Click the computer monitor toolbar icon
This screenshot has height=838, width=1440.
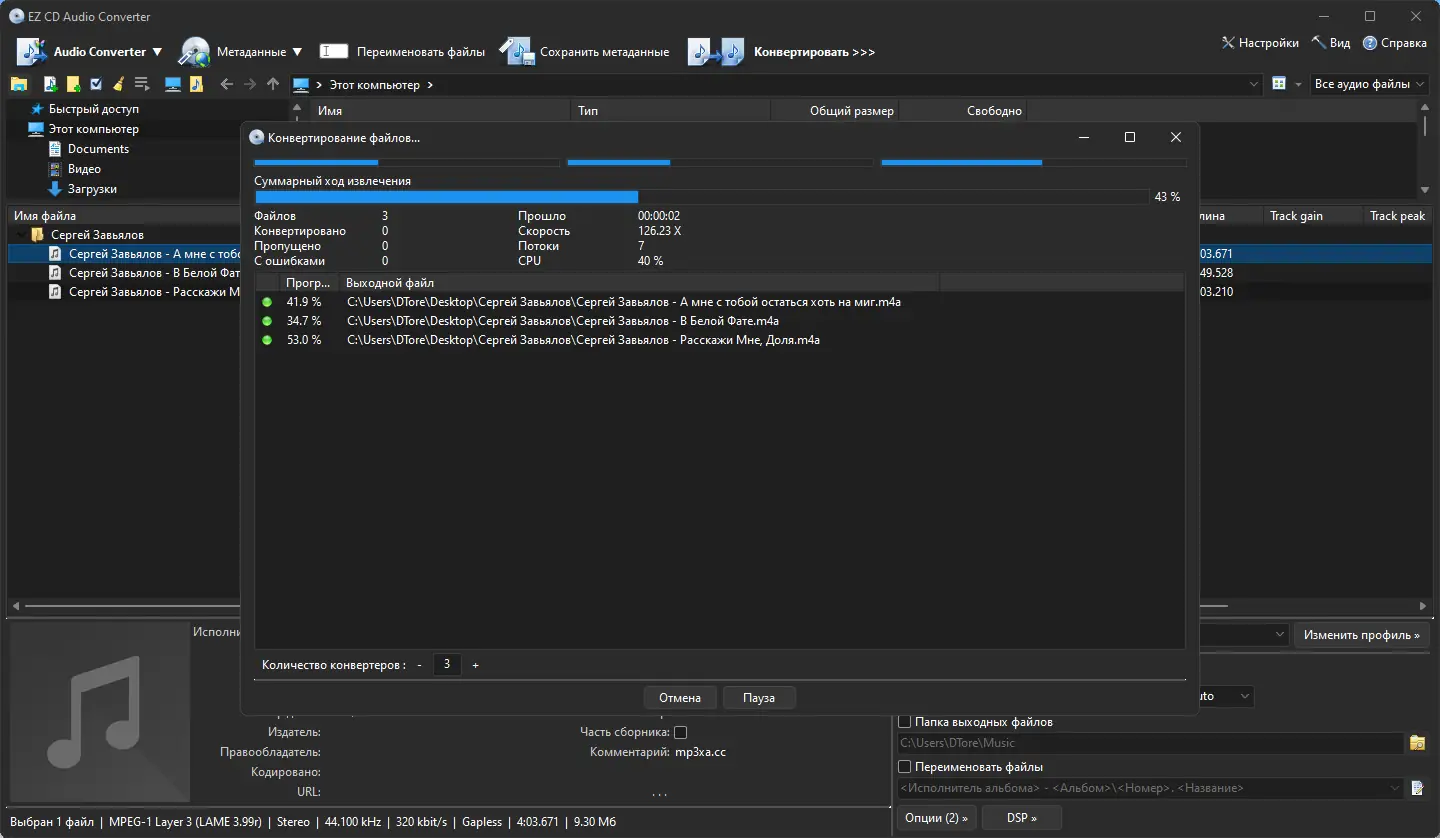click(x=173, y=84)
